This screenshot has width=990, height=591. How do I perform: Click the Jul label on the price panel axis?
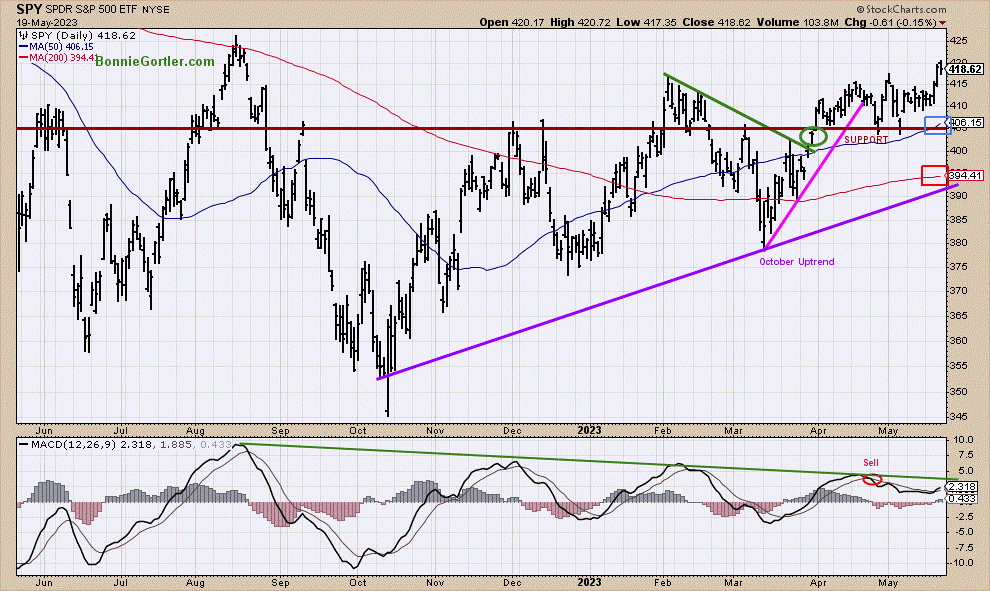point(121,431)
